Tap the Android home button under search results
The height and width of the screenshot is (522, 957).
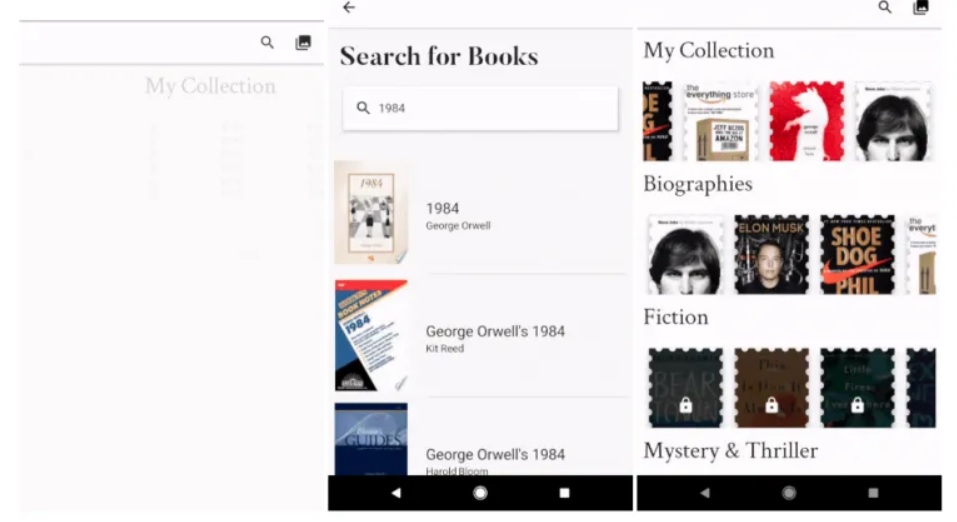(480, 493)
